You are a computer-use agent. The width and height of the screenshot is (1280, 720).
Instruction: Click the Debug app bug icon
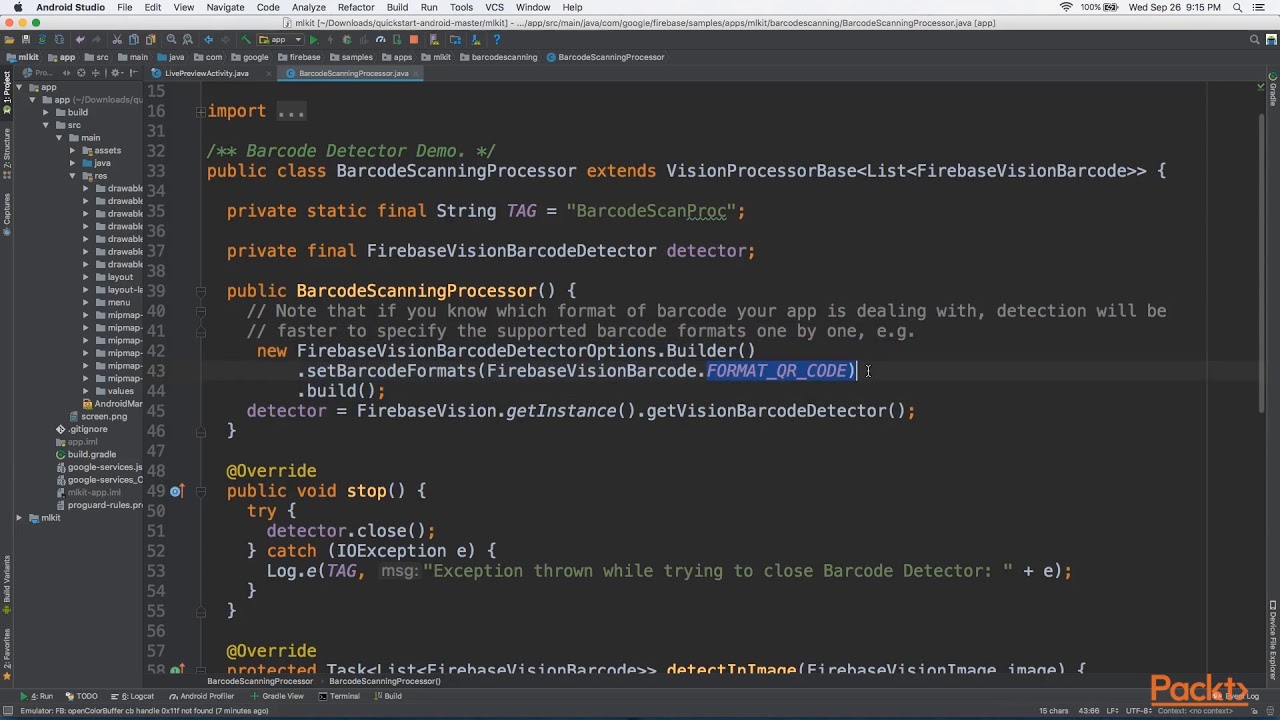click(x=347, y=40)
